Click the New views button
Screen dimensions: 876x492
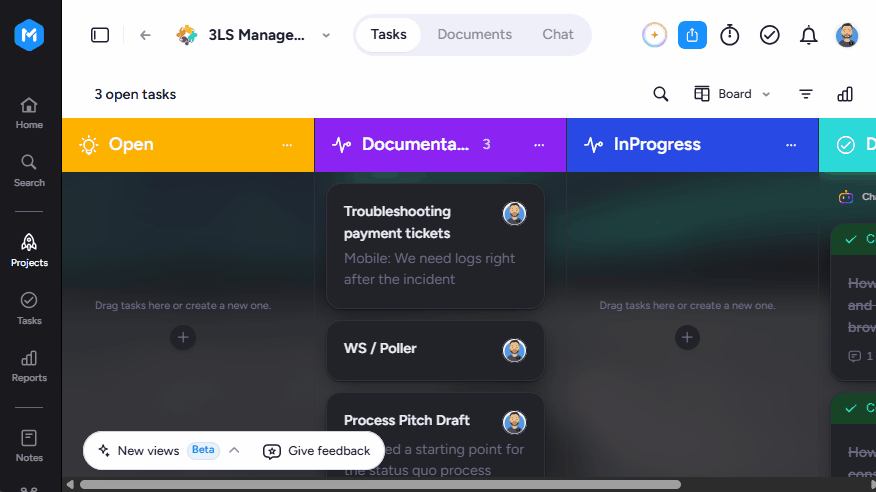click(149, 451)
